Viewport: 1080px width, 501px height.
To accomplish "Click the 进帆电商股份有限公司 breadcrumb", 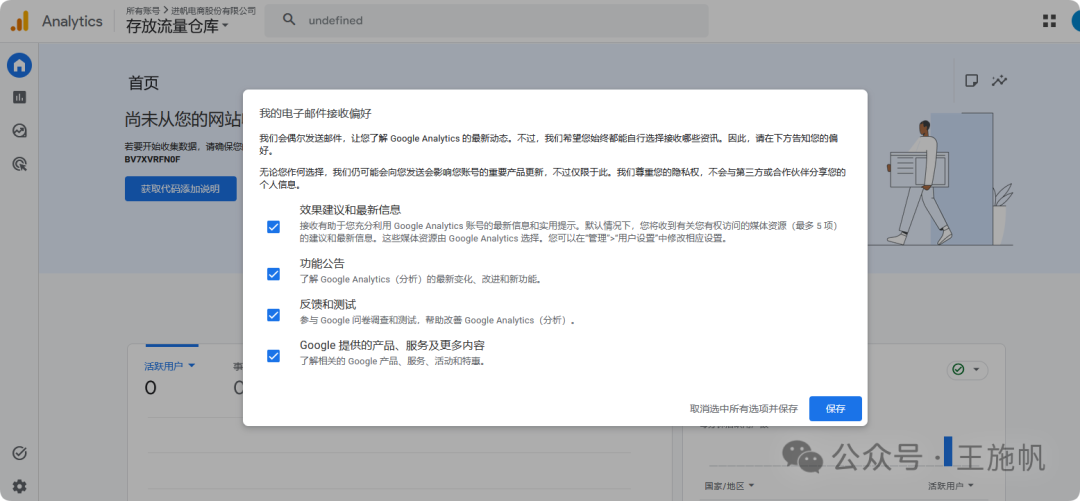I will [213, 10].
